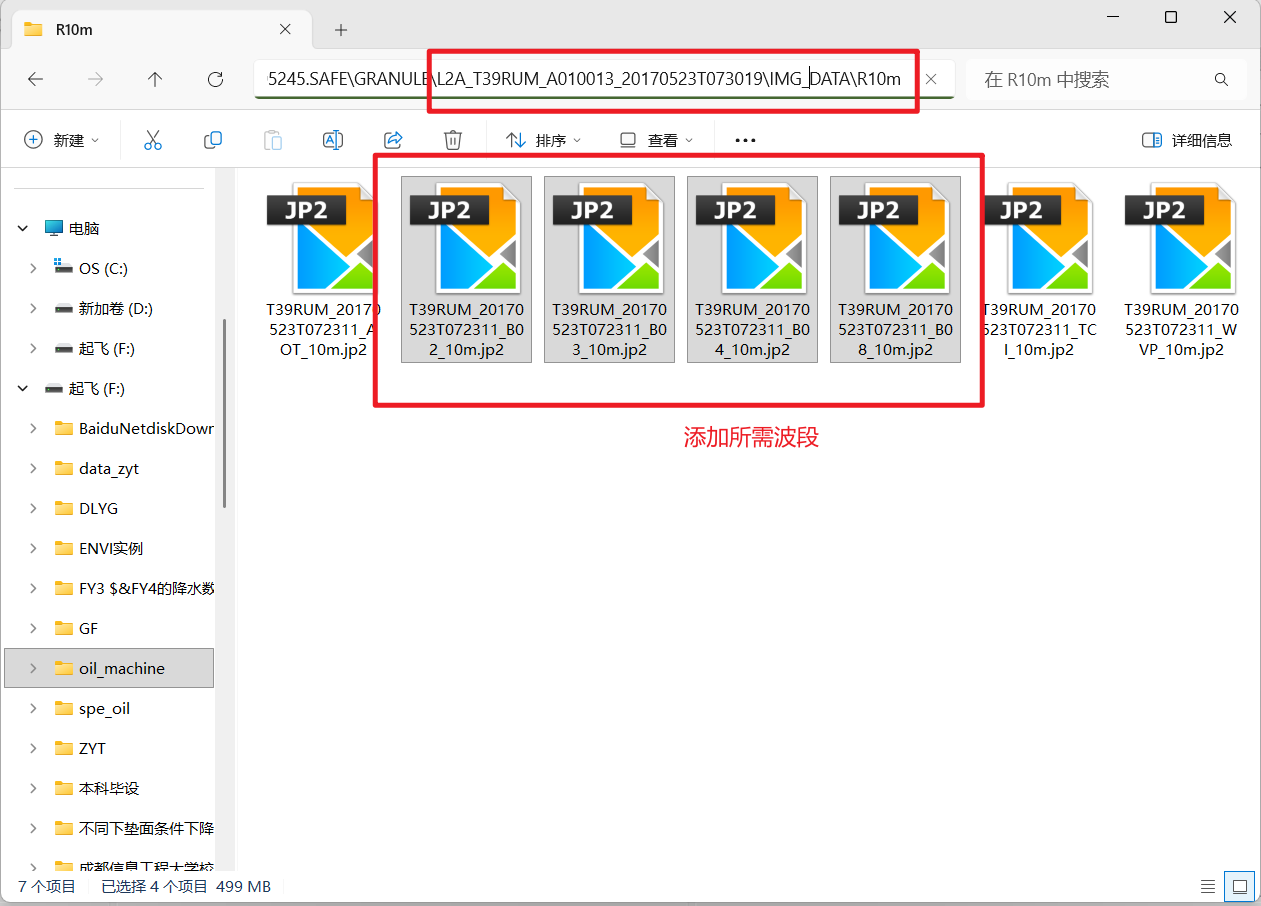
Task: Switch to large icons view icon
Action: [x=1240, y=886]
